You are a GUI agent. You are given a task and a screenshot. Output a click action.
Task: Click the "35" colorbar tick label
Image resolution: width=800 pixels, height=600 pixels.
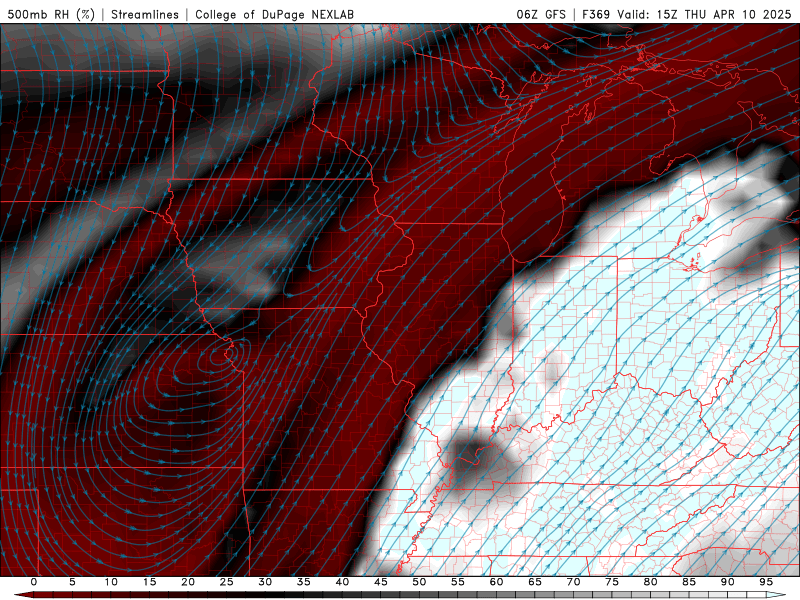tap(304, 582)
